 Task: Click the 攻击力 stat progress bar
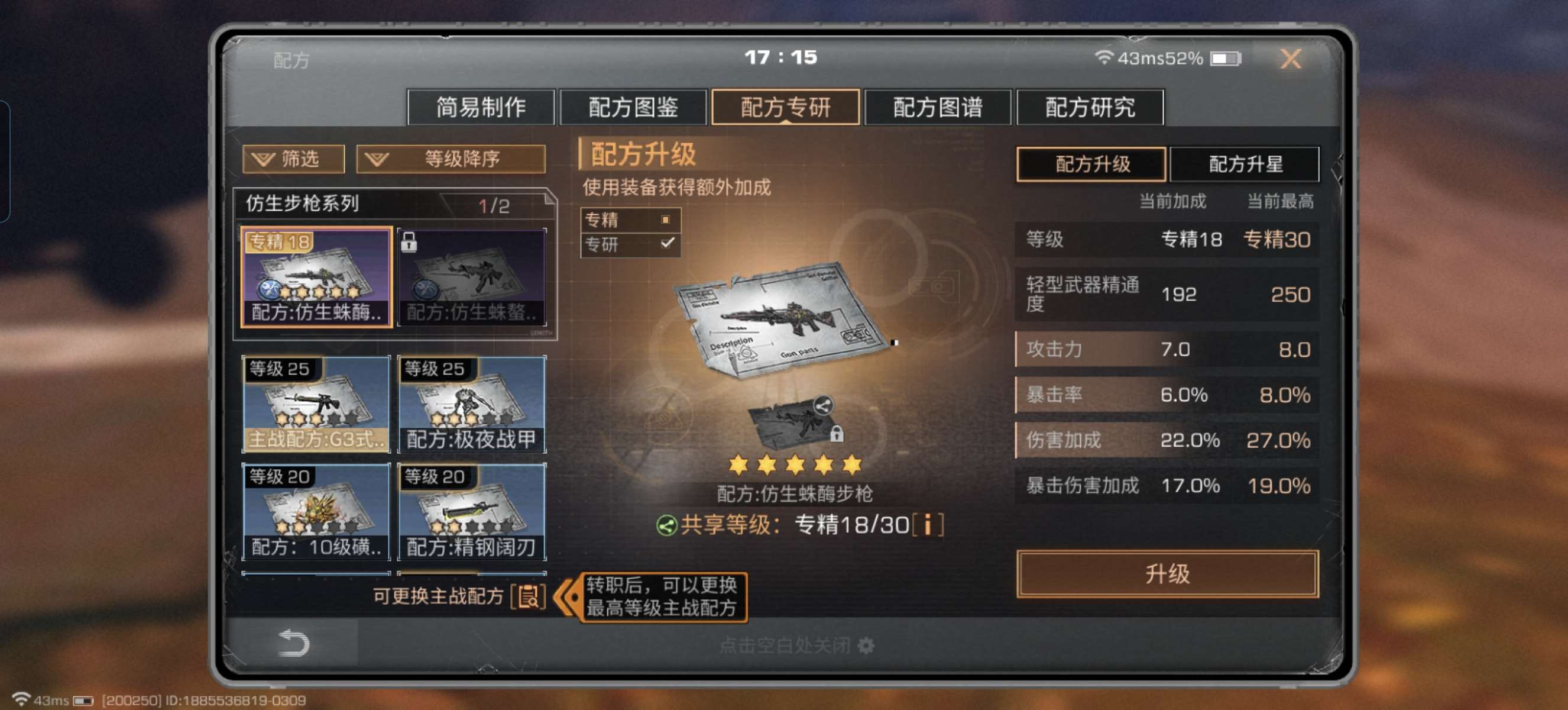(x=1167, y=349)
